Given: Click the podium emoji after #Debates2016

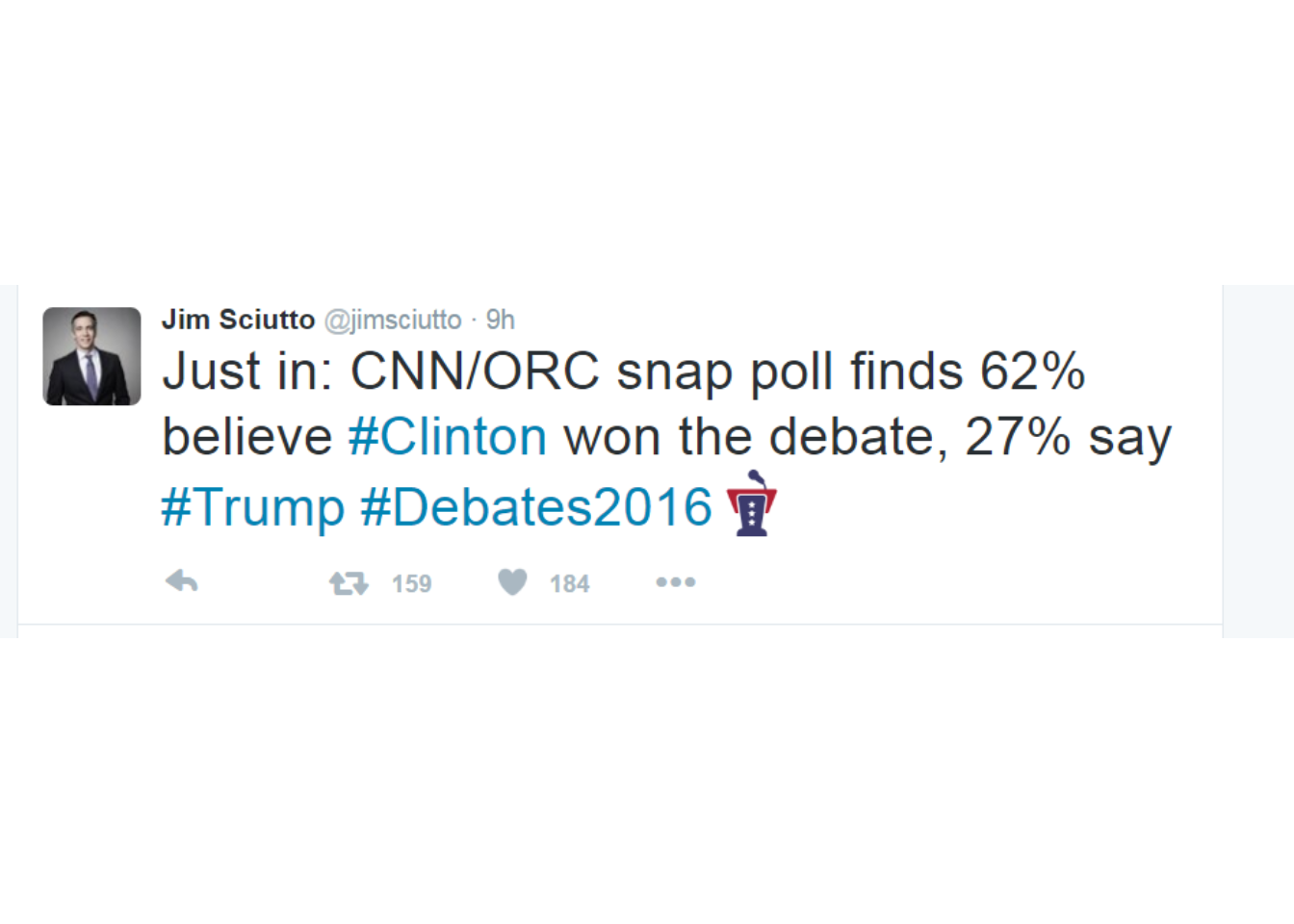Looking at the screenshot, I should coord(751,504).
